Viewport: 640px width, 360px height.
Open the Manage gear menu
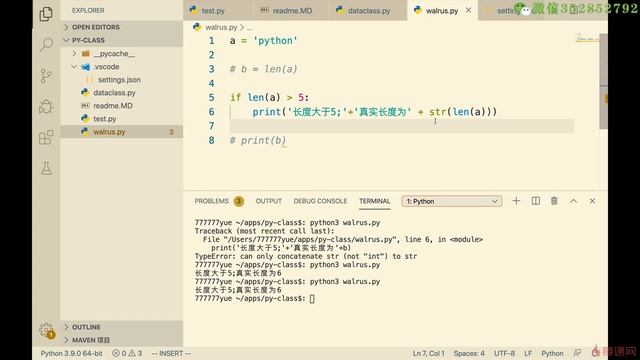pos(47,330)
